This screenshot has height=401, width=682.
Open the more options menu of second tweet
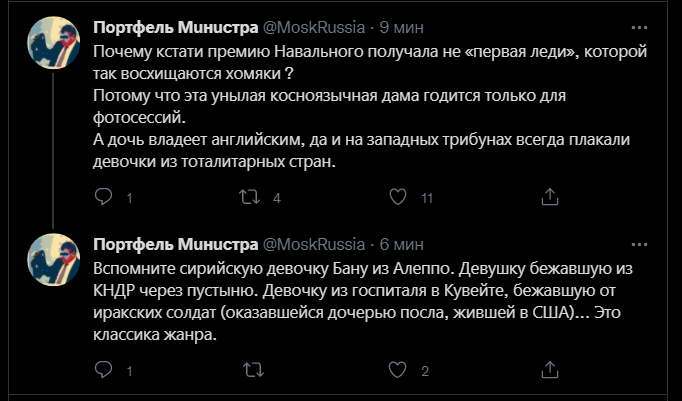639,244
